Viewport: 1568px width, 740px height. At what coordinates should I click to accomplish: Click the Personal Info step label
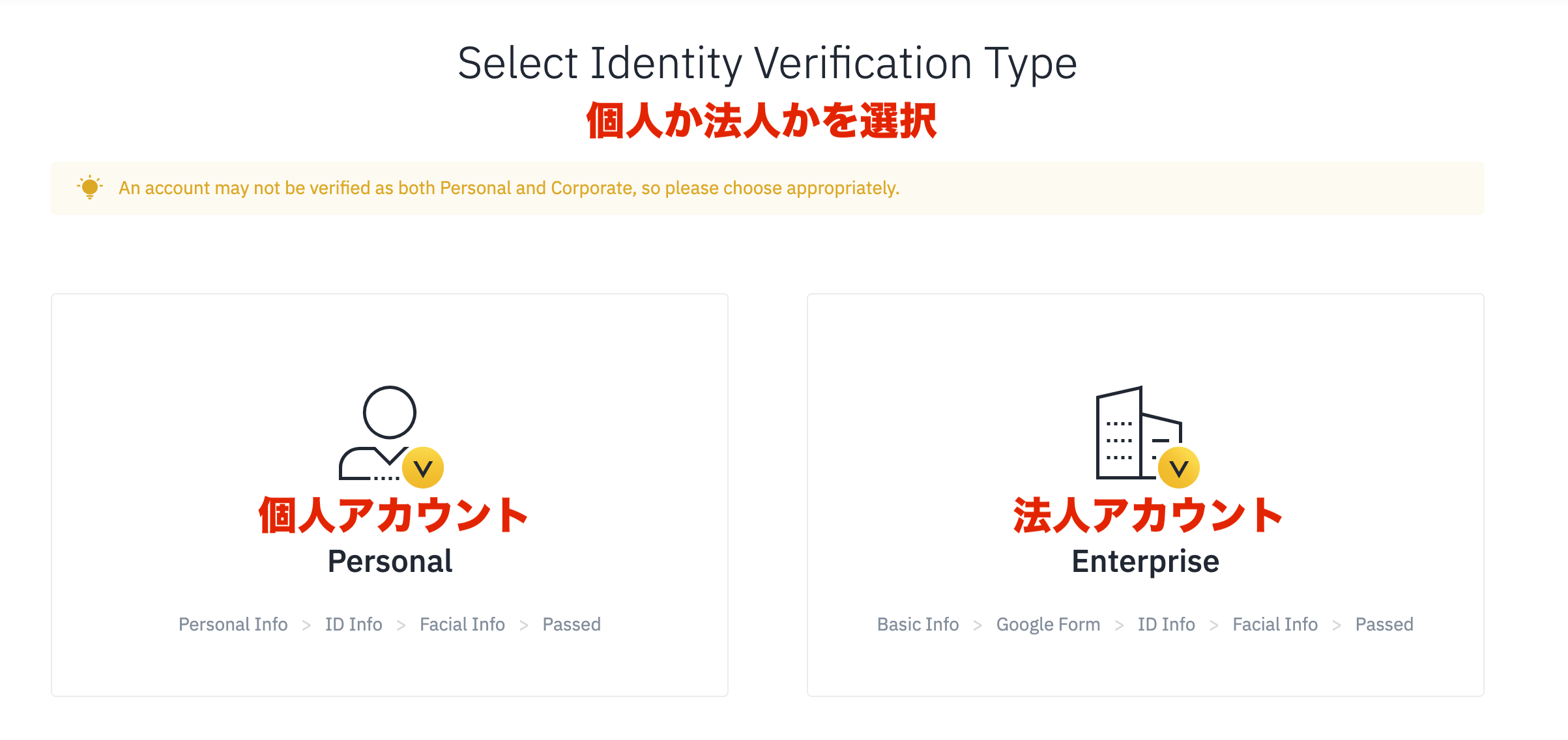[x=233, y=624]
